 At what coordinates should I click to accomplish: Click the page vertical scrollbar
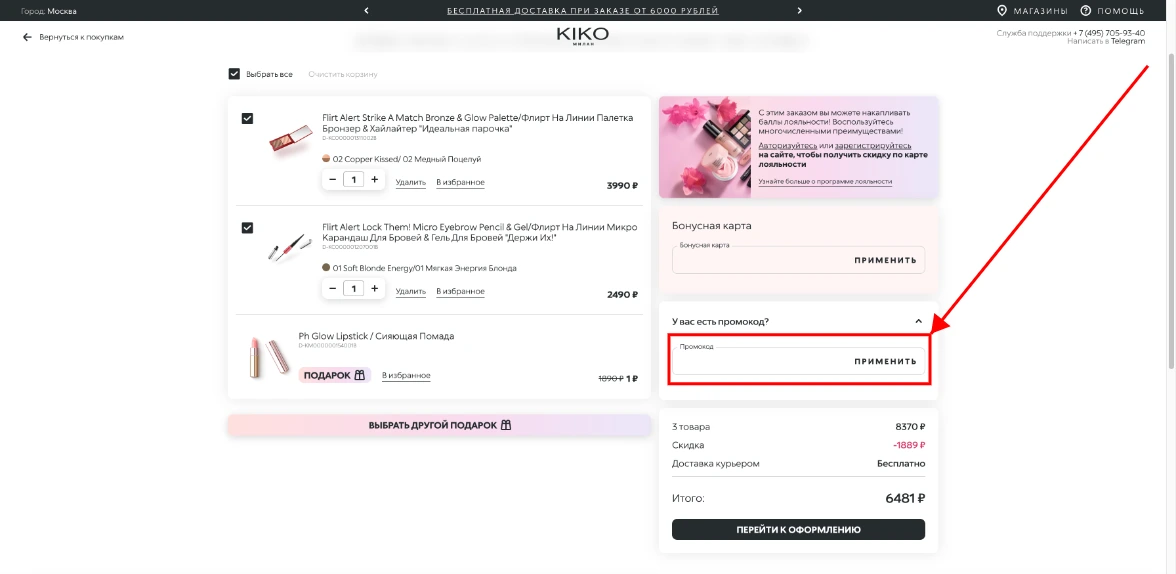tap(1171, 210)
